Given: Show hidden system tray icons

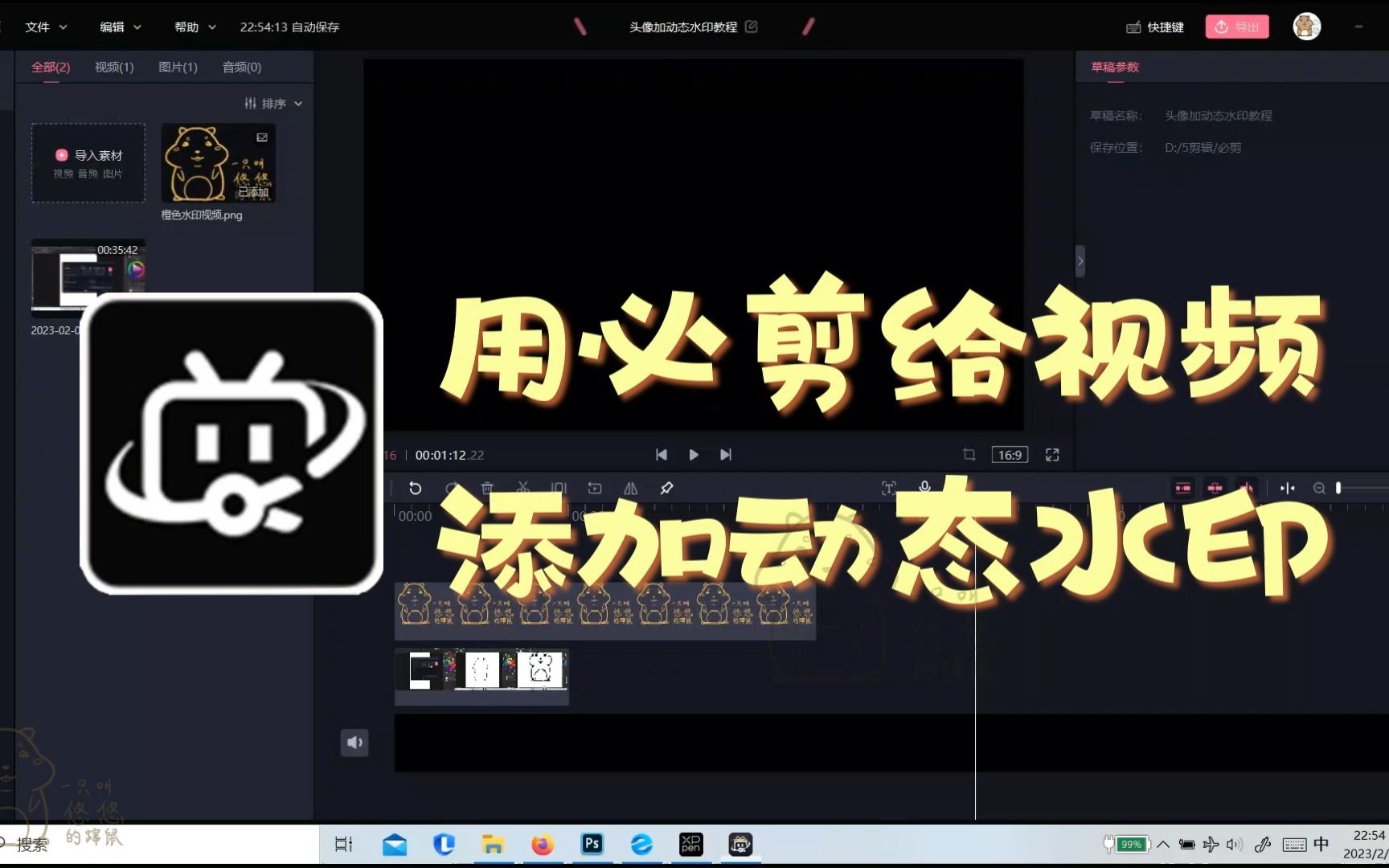Looking at the screenshot, I should pyautogui.click(x=1163, y=844).
